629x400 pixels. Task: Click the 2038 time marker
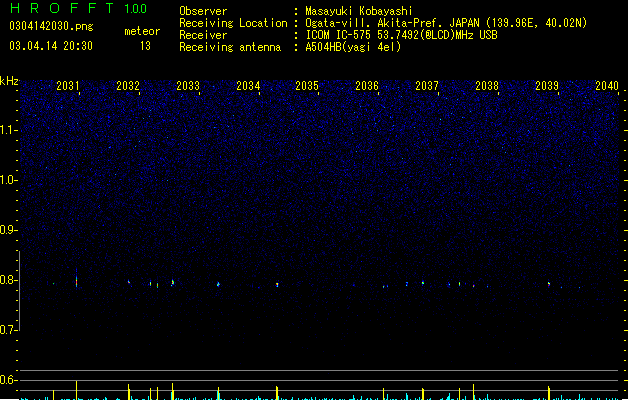coord(487,86)
